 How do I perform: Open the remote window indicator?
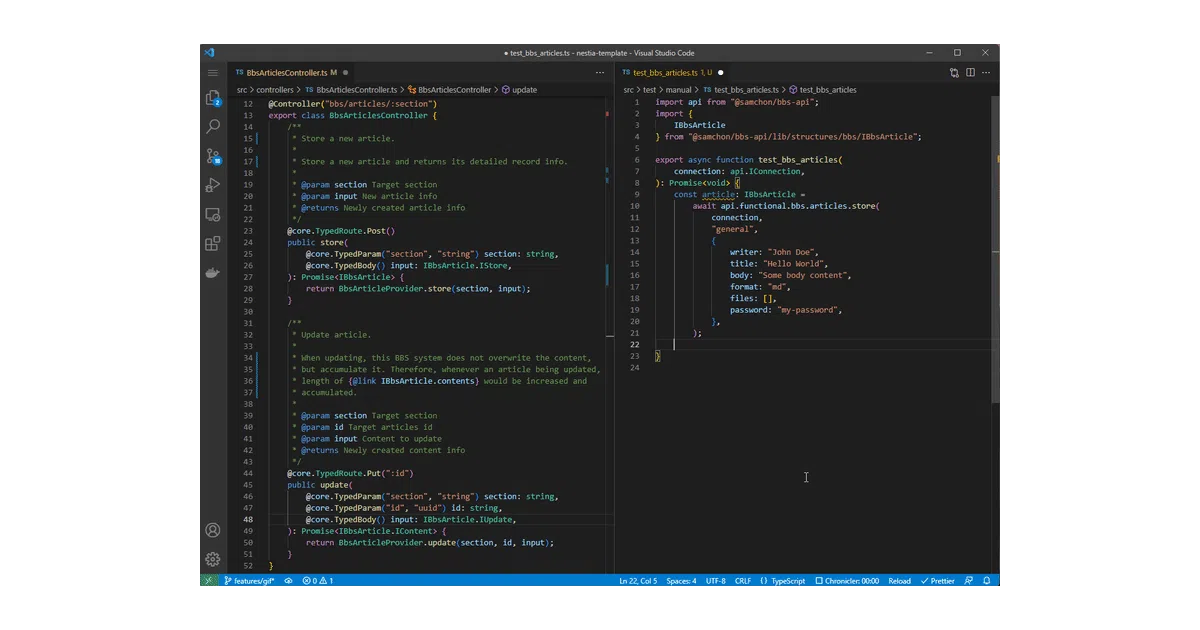[208, 580]
